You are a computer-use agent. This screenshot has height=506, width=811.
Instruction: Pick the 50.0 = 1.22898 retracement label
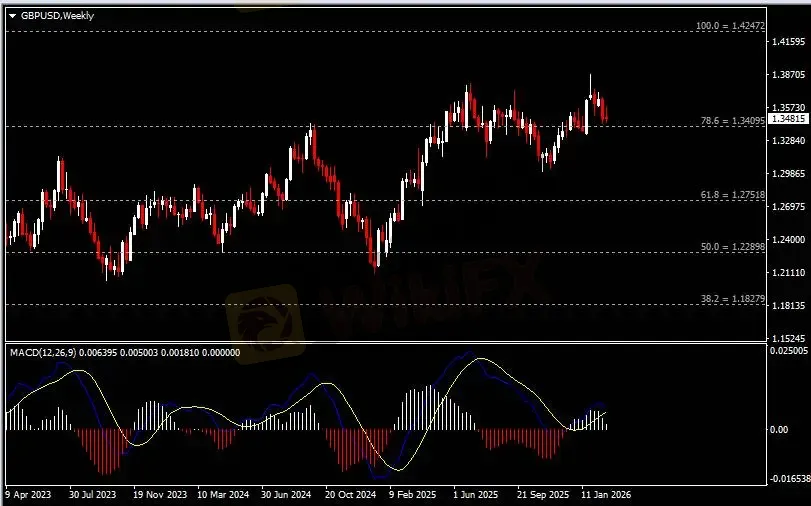pyautogui.click(x=730, y=246)
